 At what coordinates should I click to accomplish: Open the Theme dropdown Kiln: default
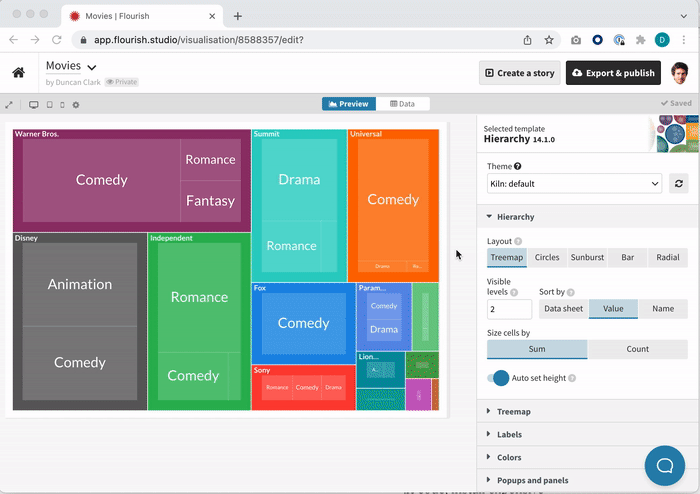(574, 183)
